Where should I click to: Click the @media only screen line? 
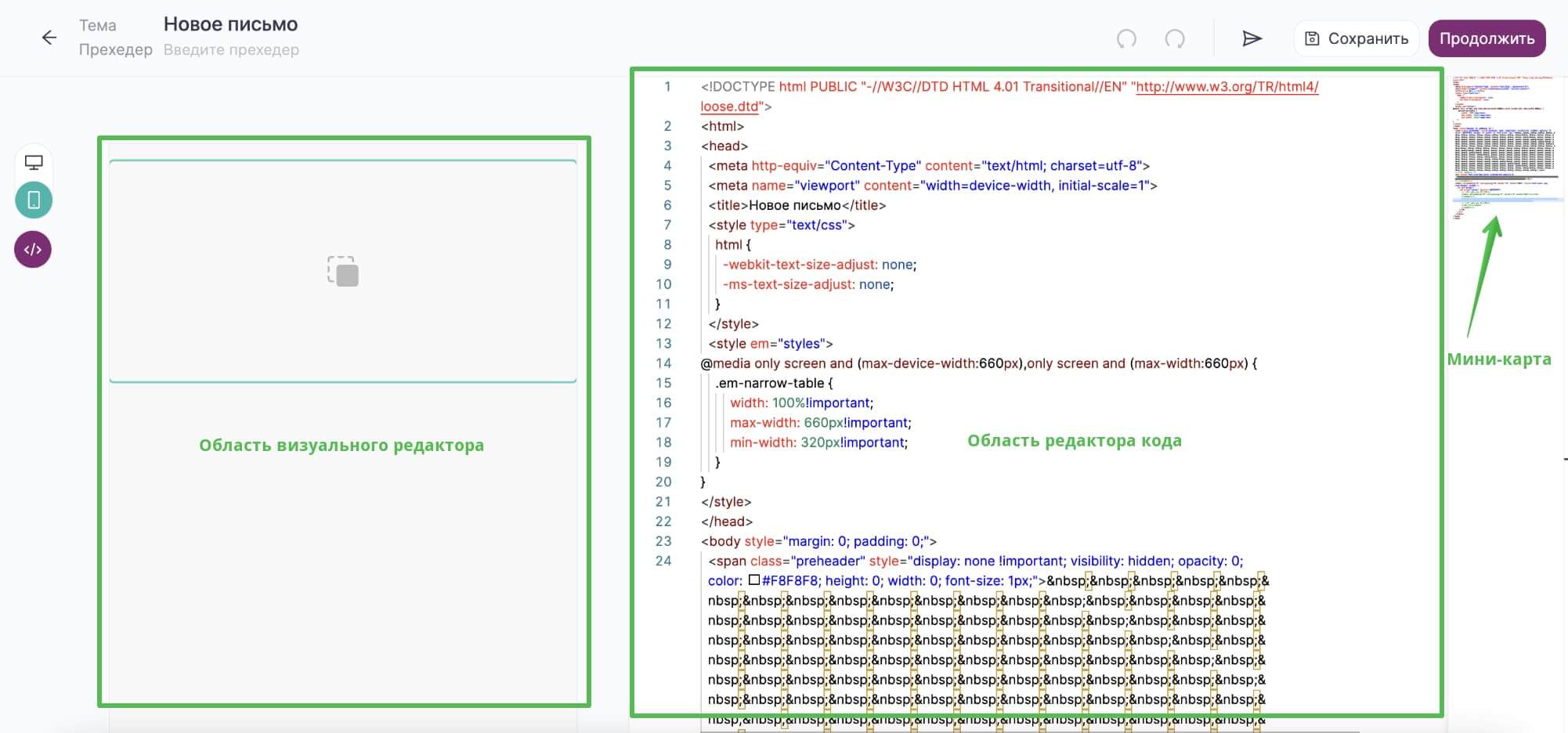979,363
